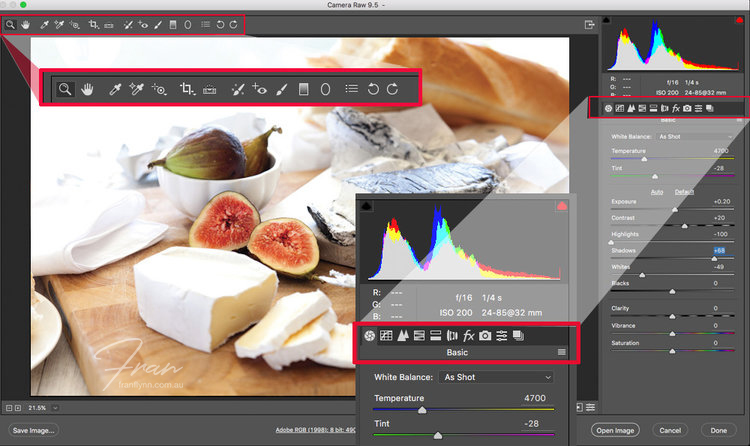Adjust the Shadows slider handle
Screen dimensions: 750x446
pos(715,258)
